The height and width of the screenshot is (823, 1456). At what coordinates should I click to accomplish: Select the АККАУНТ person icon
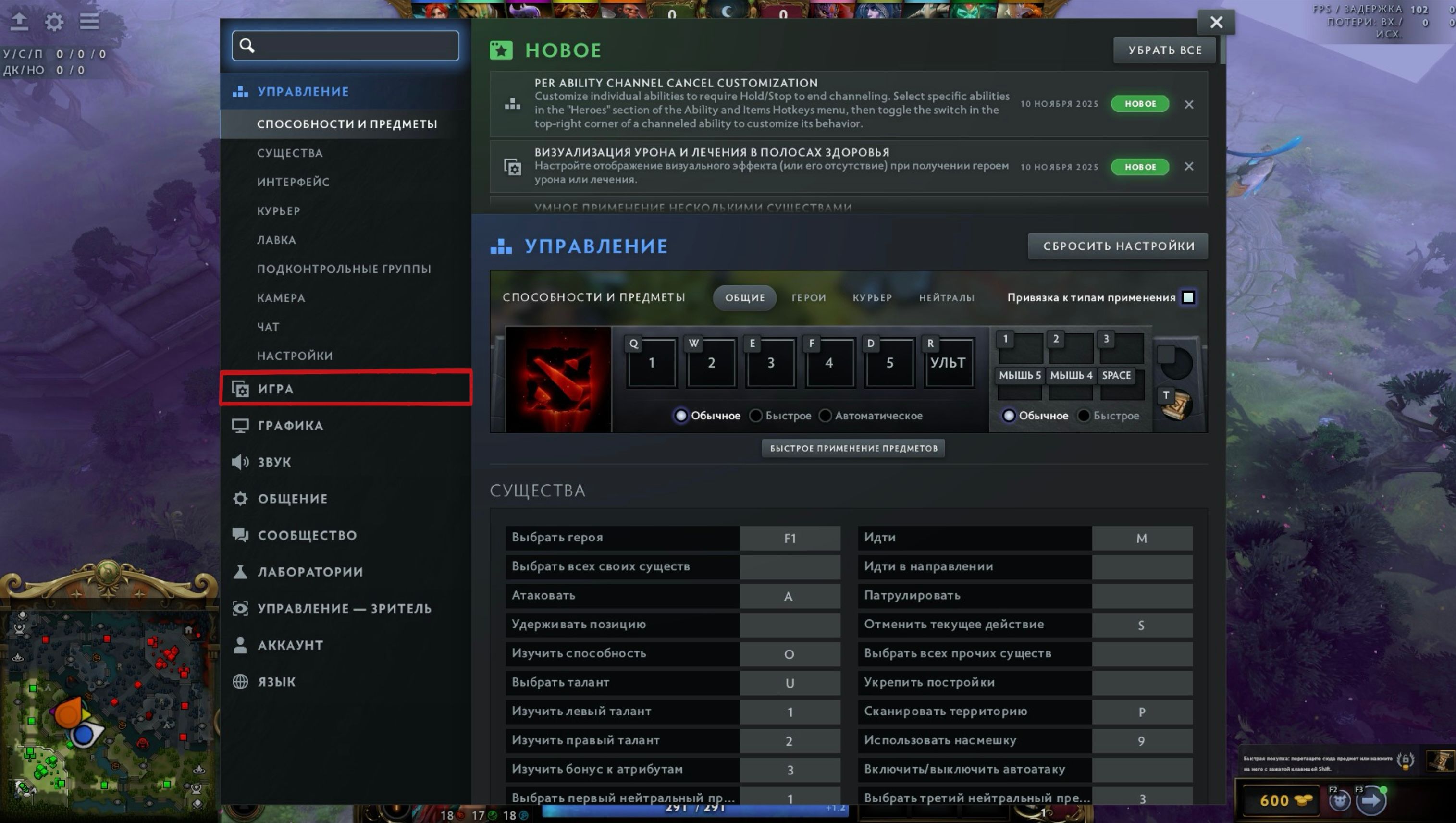point(241,644)
